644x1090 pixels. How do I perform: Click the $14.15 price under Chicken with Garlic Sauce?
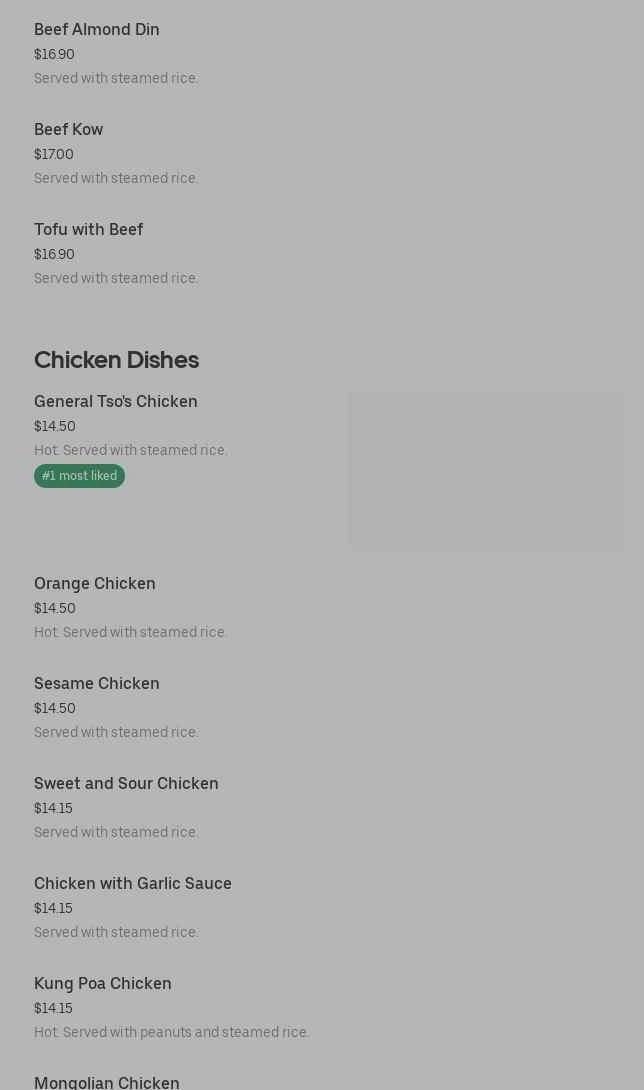53,909
